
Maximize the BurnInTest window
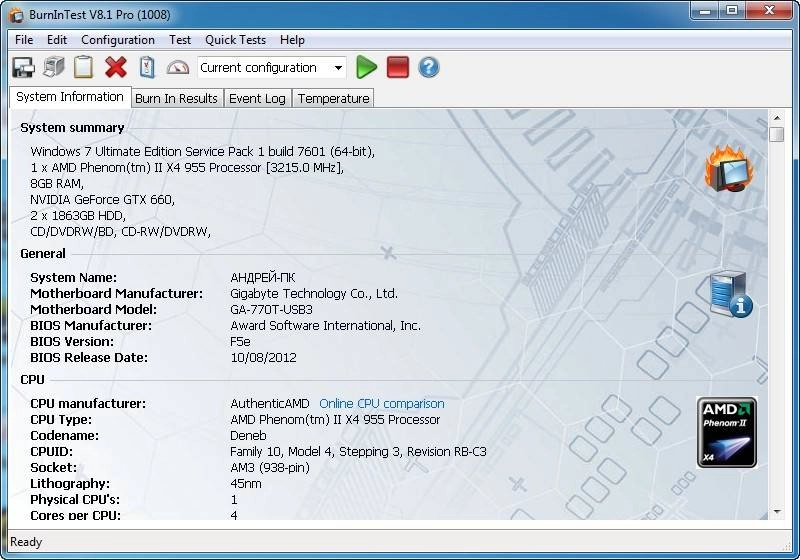[x=732, y=11]
